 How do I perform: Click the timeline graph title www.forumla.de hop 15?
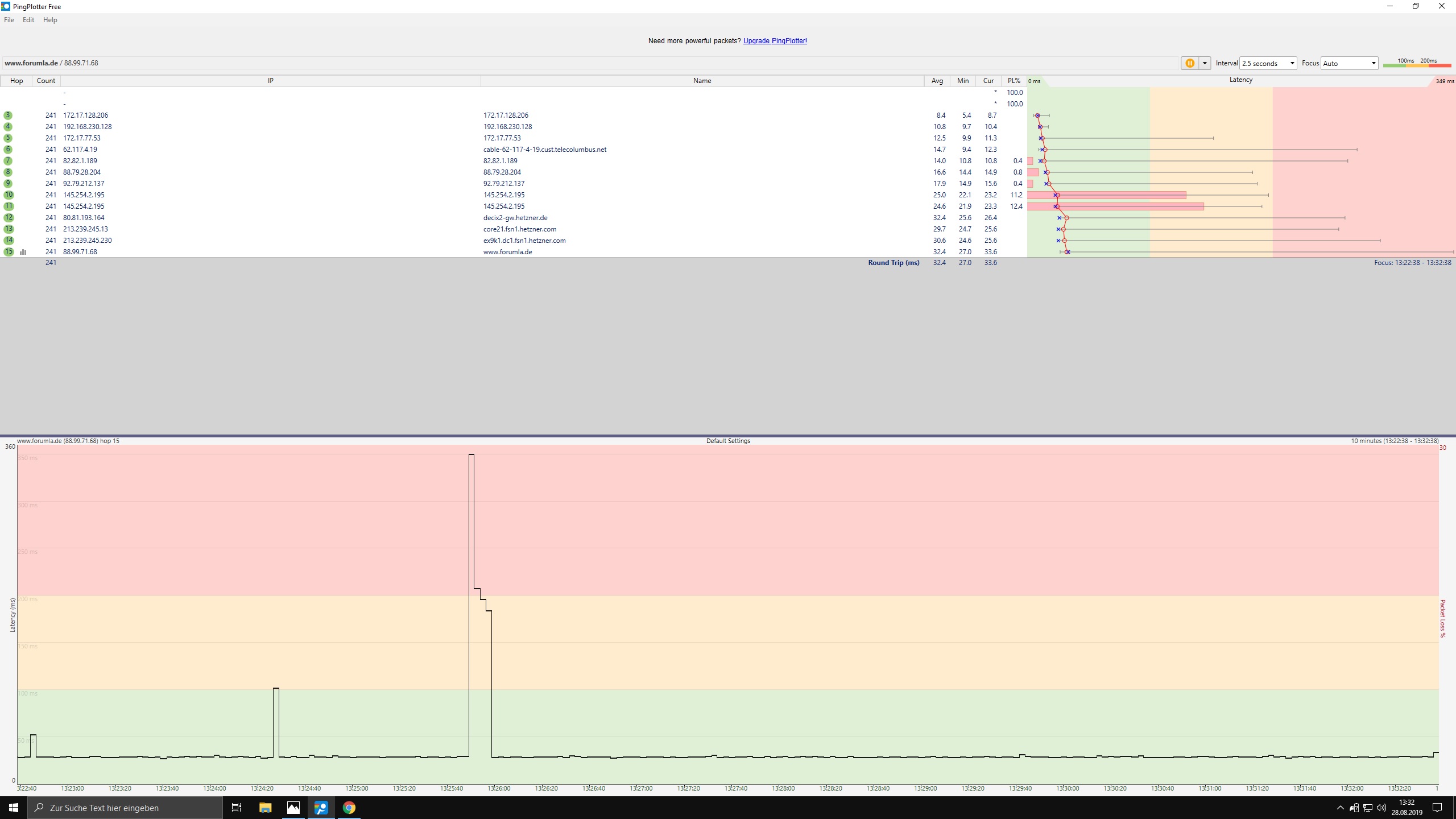pyautogui.click(x=68, y=441)
